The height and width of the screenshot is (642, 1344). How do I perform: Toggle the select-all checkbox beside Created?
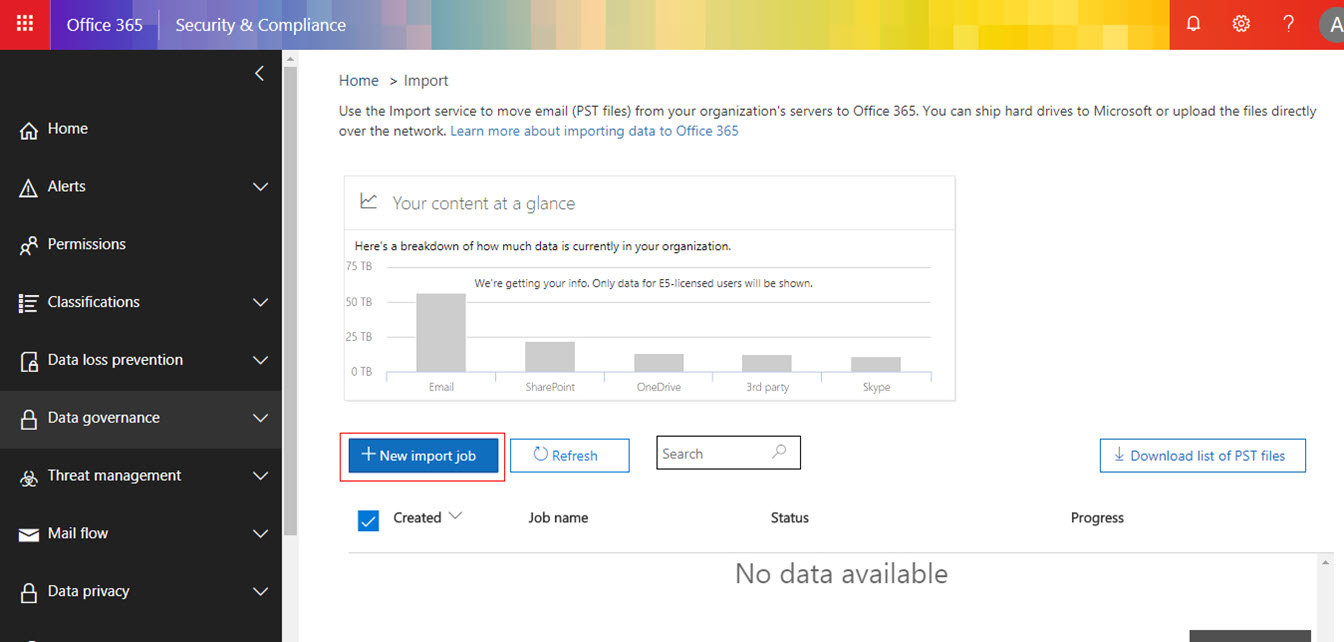click(x=368, y=519)
